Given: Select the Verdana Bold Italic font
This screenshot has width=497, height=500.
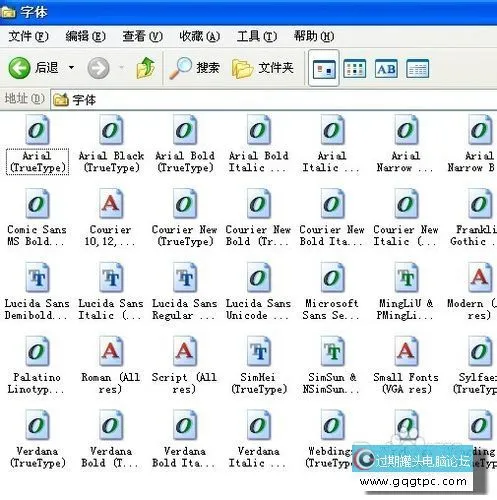Looking at the screenshot, I should 185,425.
